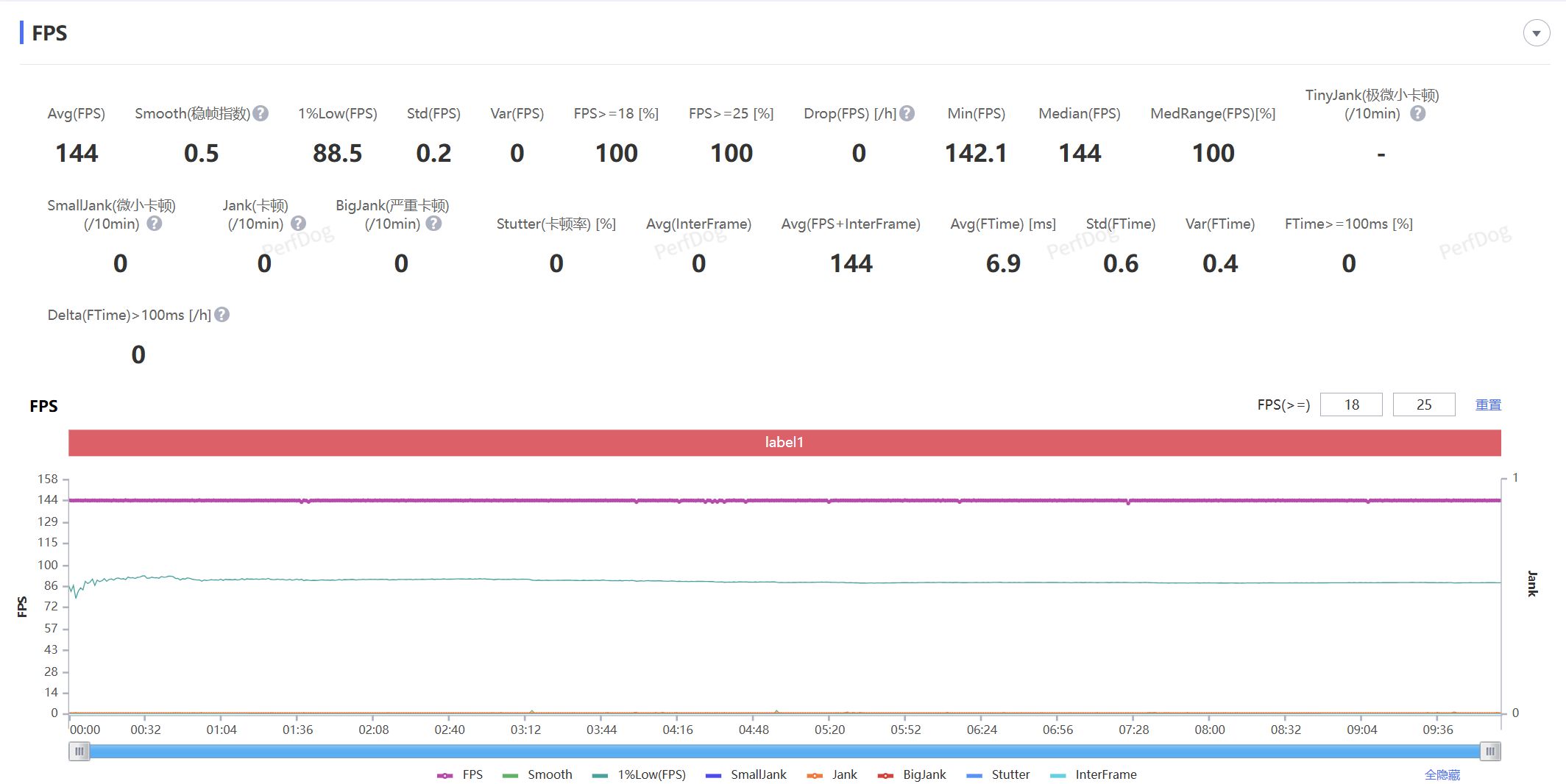Collapse the FPS section with arrow button
The height and width of the screenshot is (784, 1566).
(1536, 33)
